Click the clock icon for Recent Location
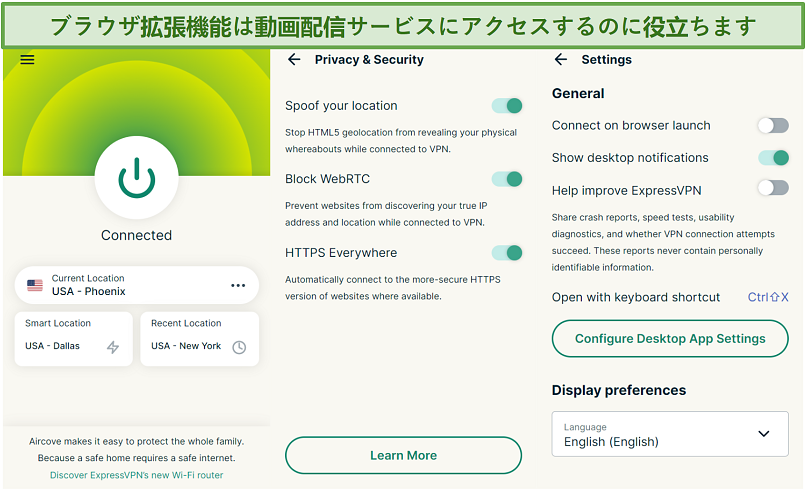The image size is (806, 501). pyautogui.click(x=239, y=347)
